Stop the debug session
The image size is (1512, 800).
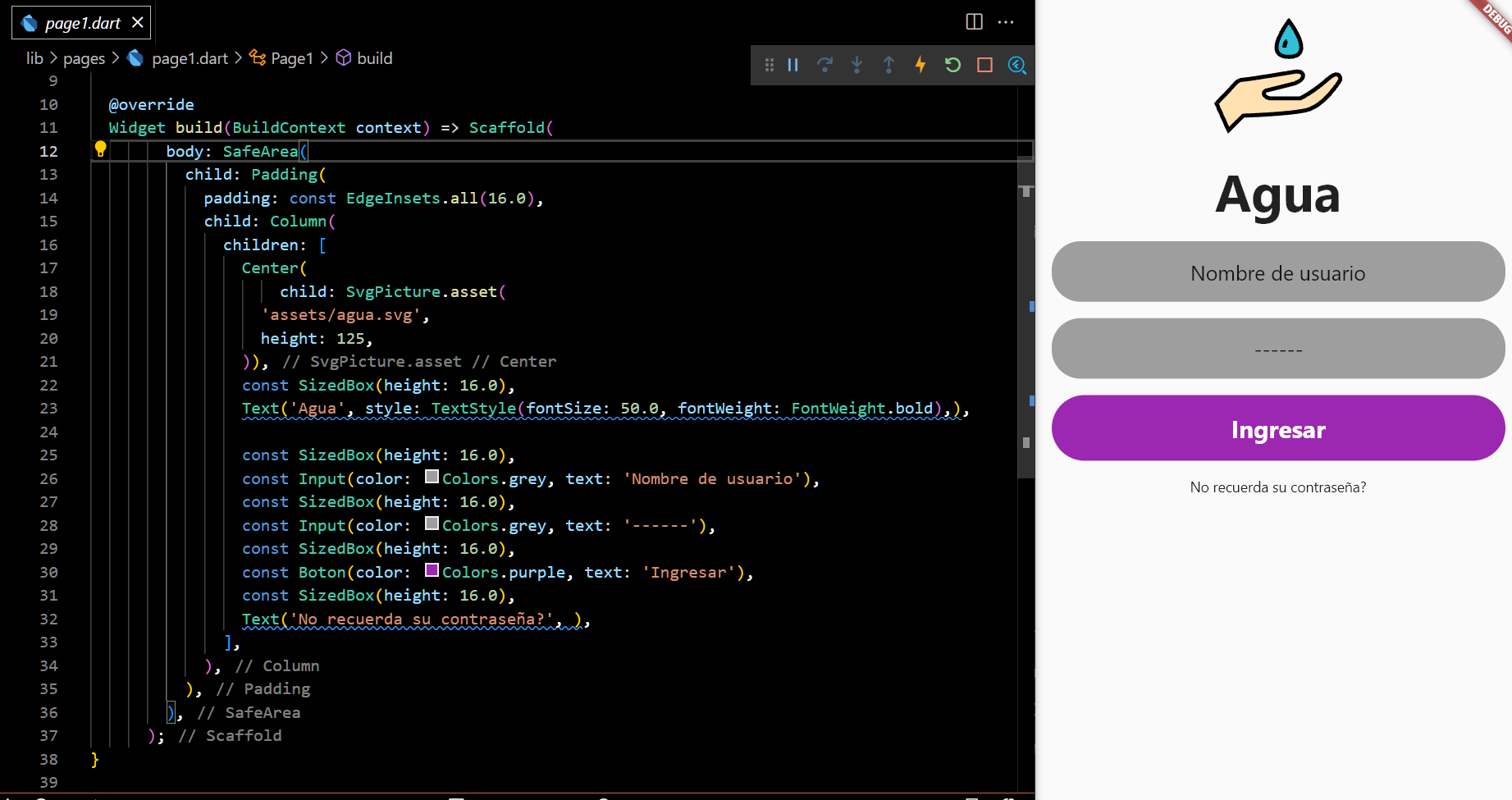tap(984, 65)
